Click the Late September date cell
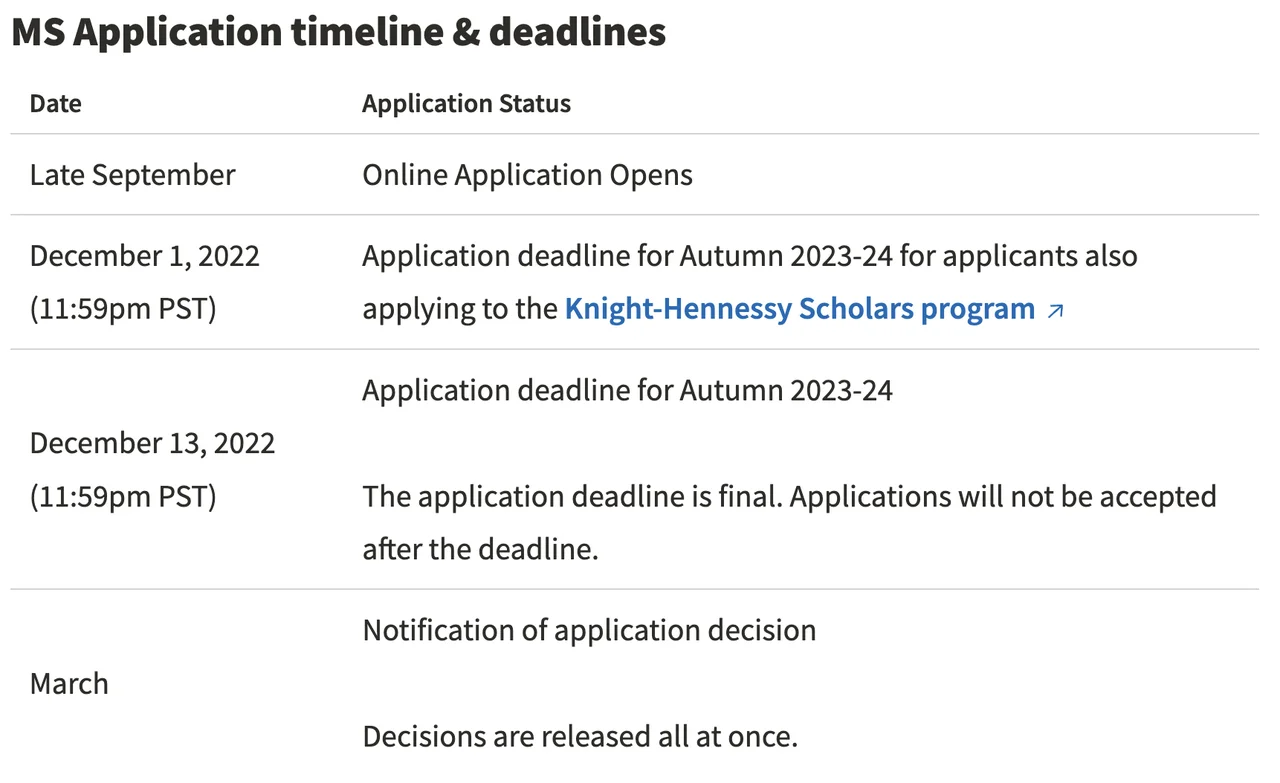The image size is (1280, 783). pyautogui.click(x=132, y=175)
